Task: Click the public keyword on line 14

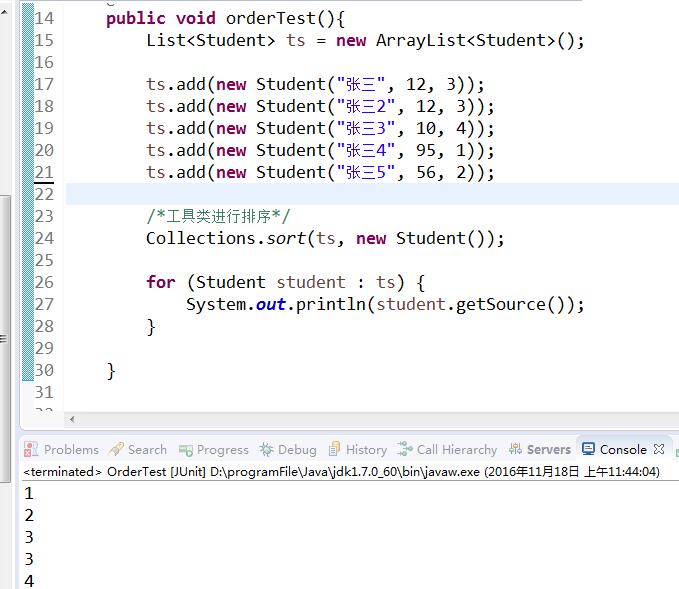Action: tap(136, 19)
